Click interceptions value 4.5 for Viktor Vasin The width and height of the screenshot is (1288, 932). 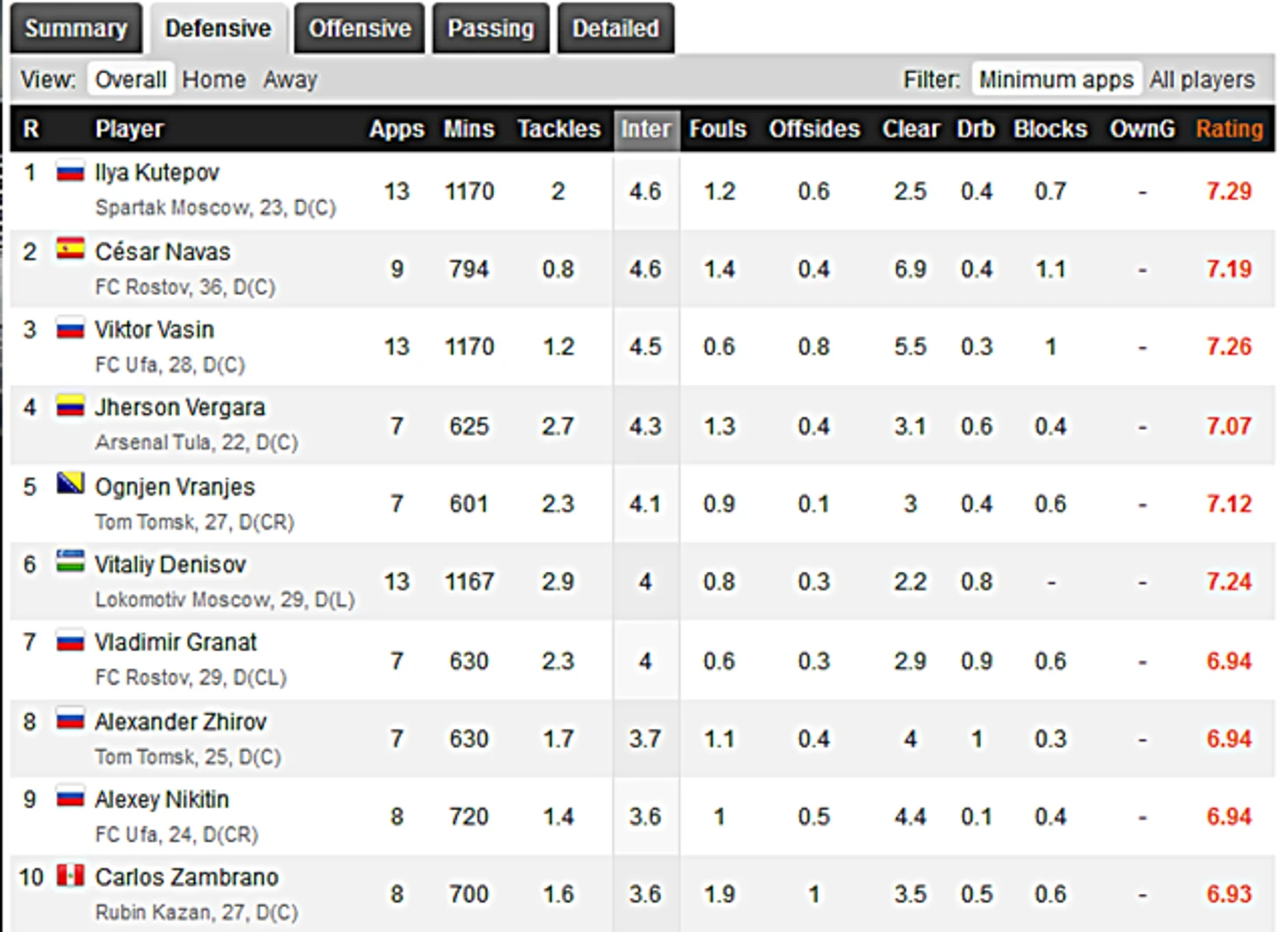(645, 347)
